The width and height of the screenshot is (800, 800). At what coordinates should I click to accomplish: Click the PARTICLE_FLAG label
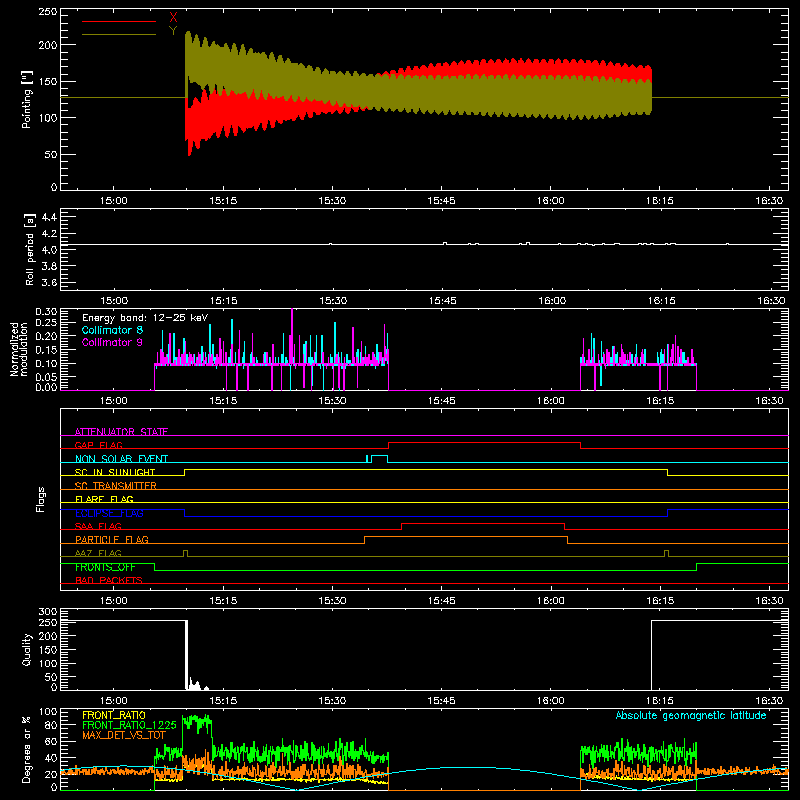click(112, 539)
